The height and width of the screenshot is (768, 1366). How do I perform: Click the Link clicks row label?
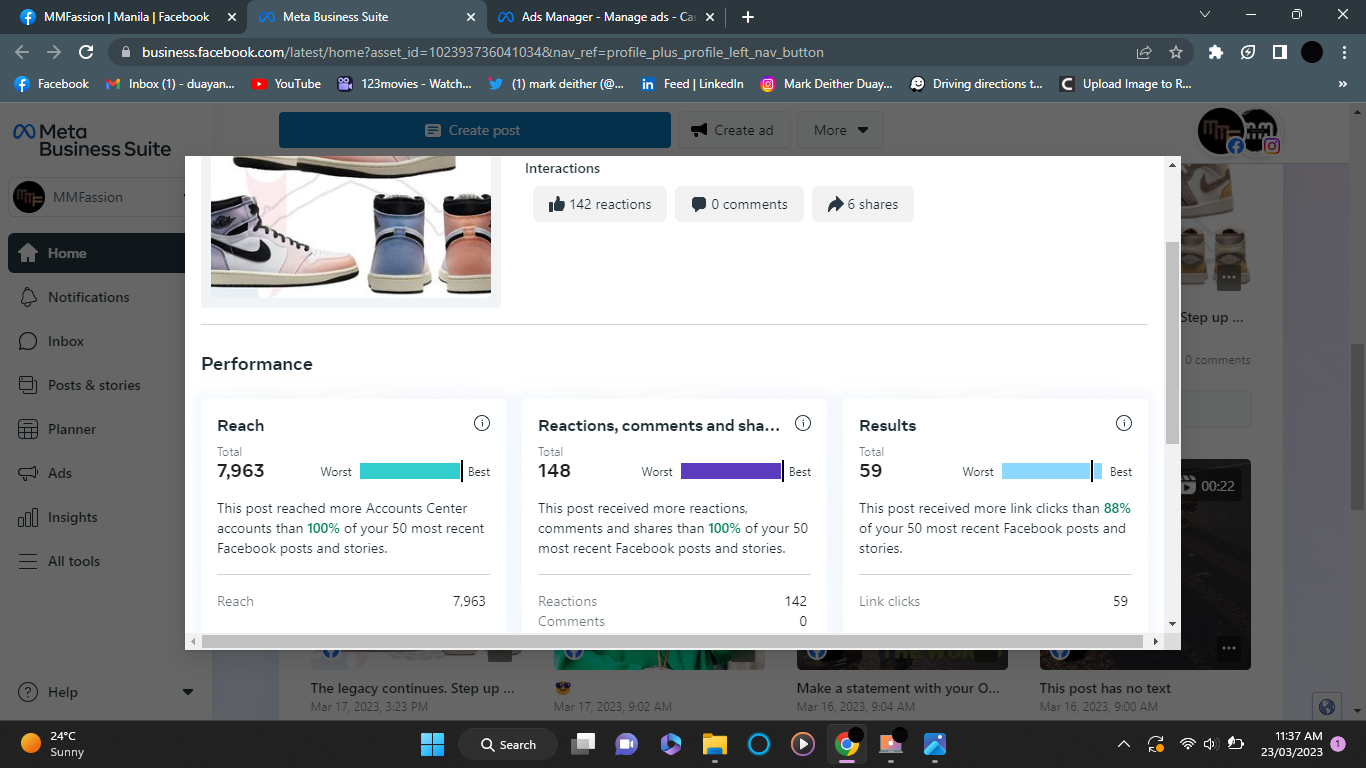889,601
